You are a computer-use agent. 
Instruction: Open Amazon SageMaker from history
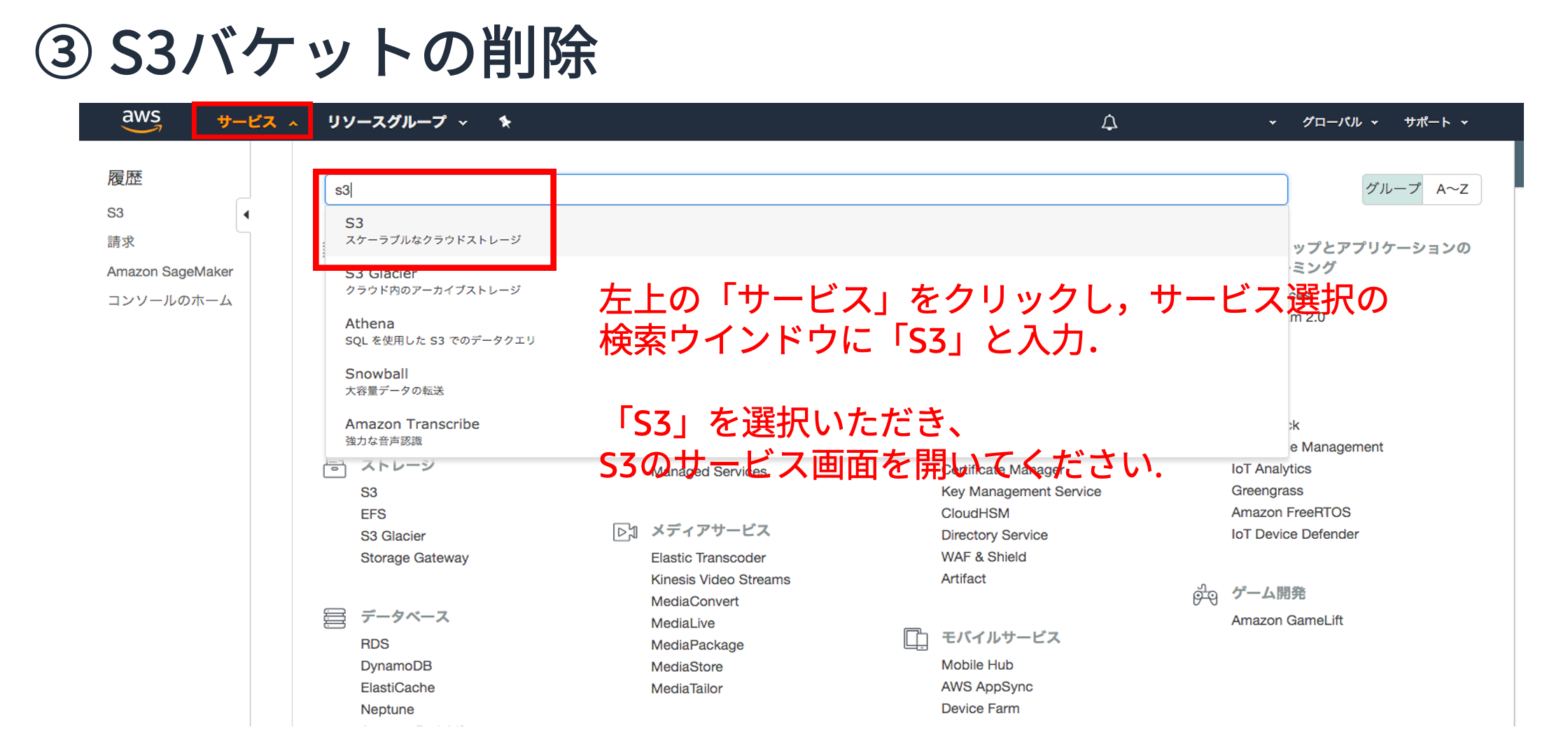pyautogui.click(x=170, y=272)
